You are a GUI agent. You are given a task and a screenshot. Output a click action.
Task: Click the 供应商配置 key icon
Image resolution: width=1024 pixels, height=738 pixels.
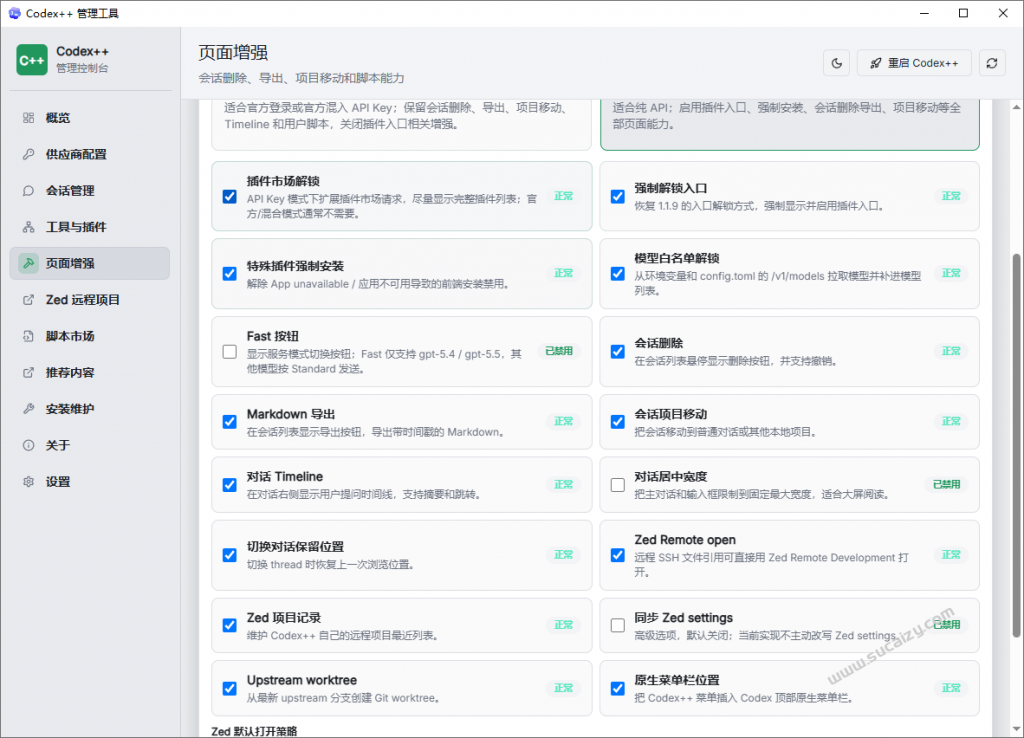click(x=28, y=154)
